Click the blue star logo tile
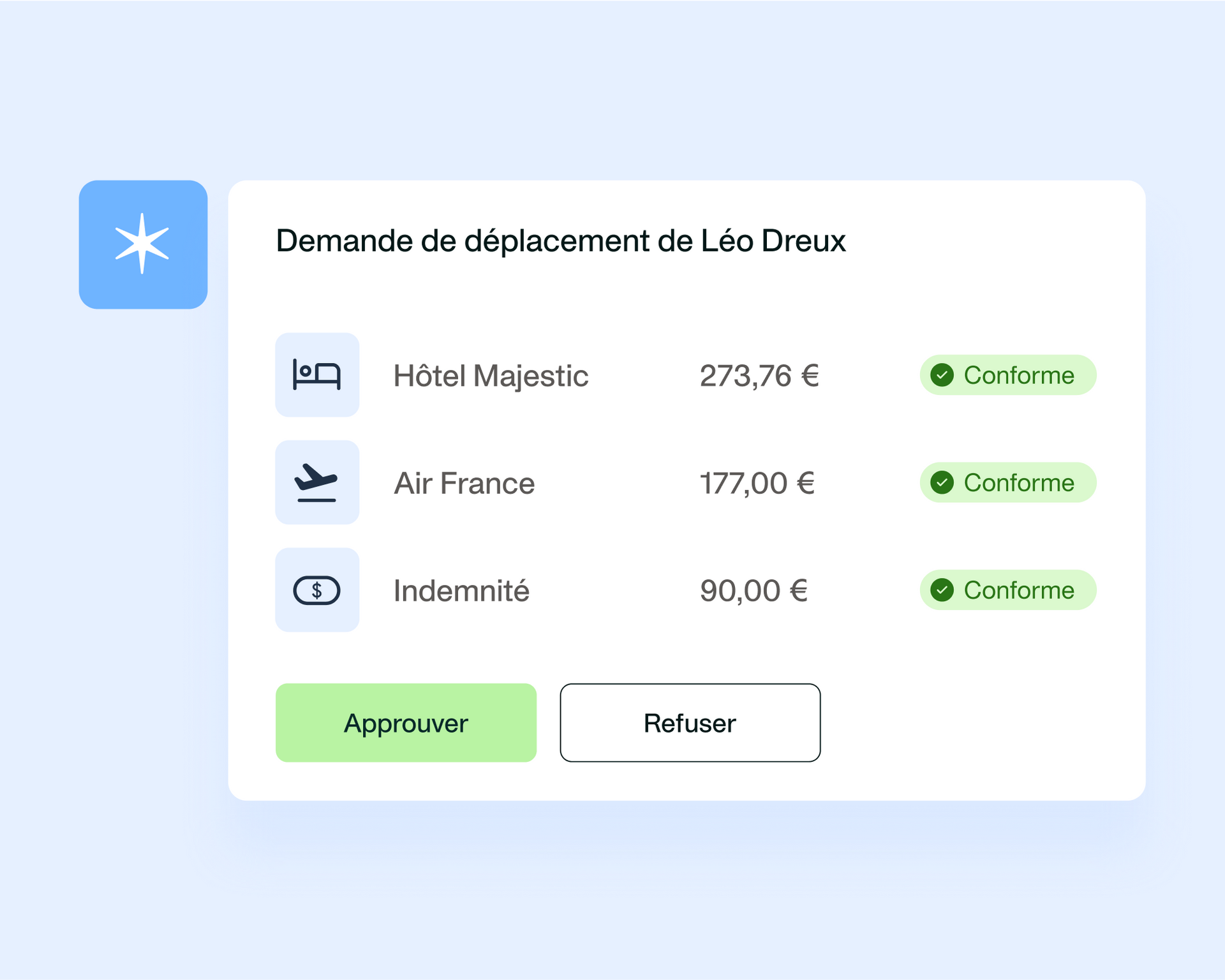The image size is (1225, 980). [143, 244]
